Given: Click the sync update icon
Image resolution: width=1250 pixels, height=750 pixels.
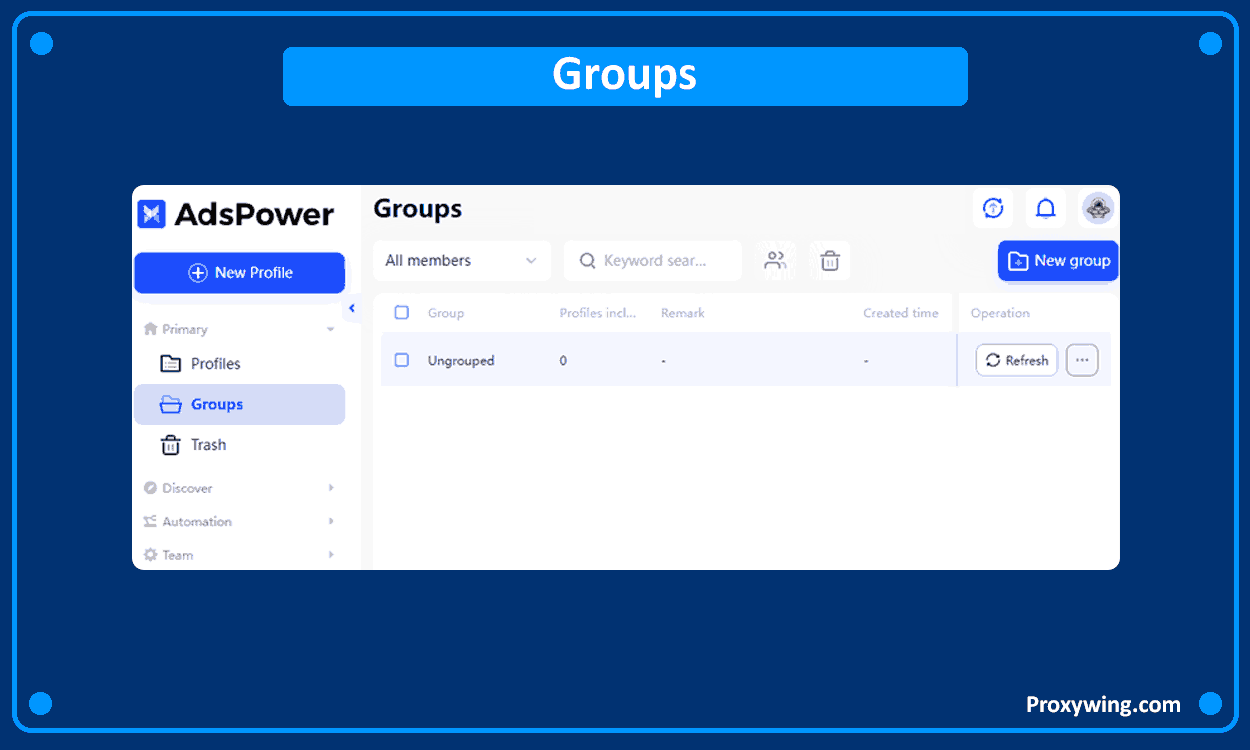Looking at the screenshot, I should (x=993, y=208).
